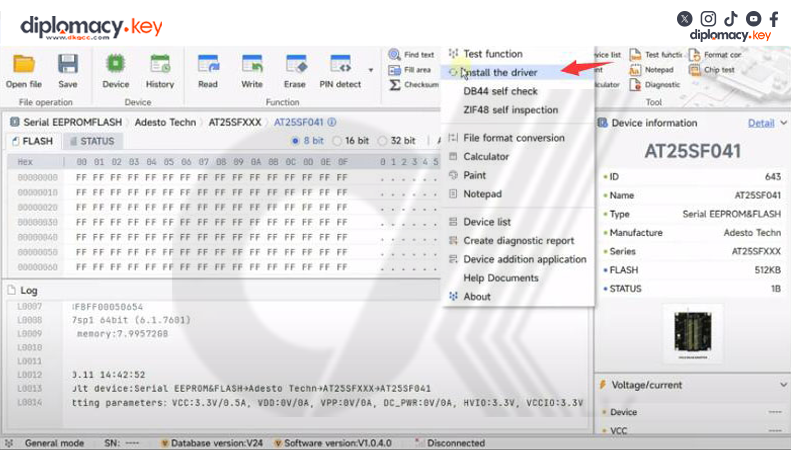This screenshot has height=450, width=791.
Task: Choose File format conversion menu entry
Action: click(518, 138)
